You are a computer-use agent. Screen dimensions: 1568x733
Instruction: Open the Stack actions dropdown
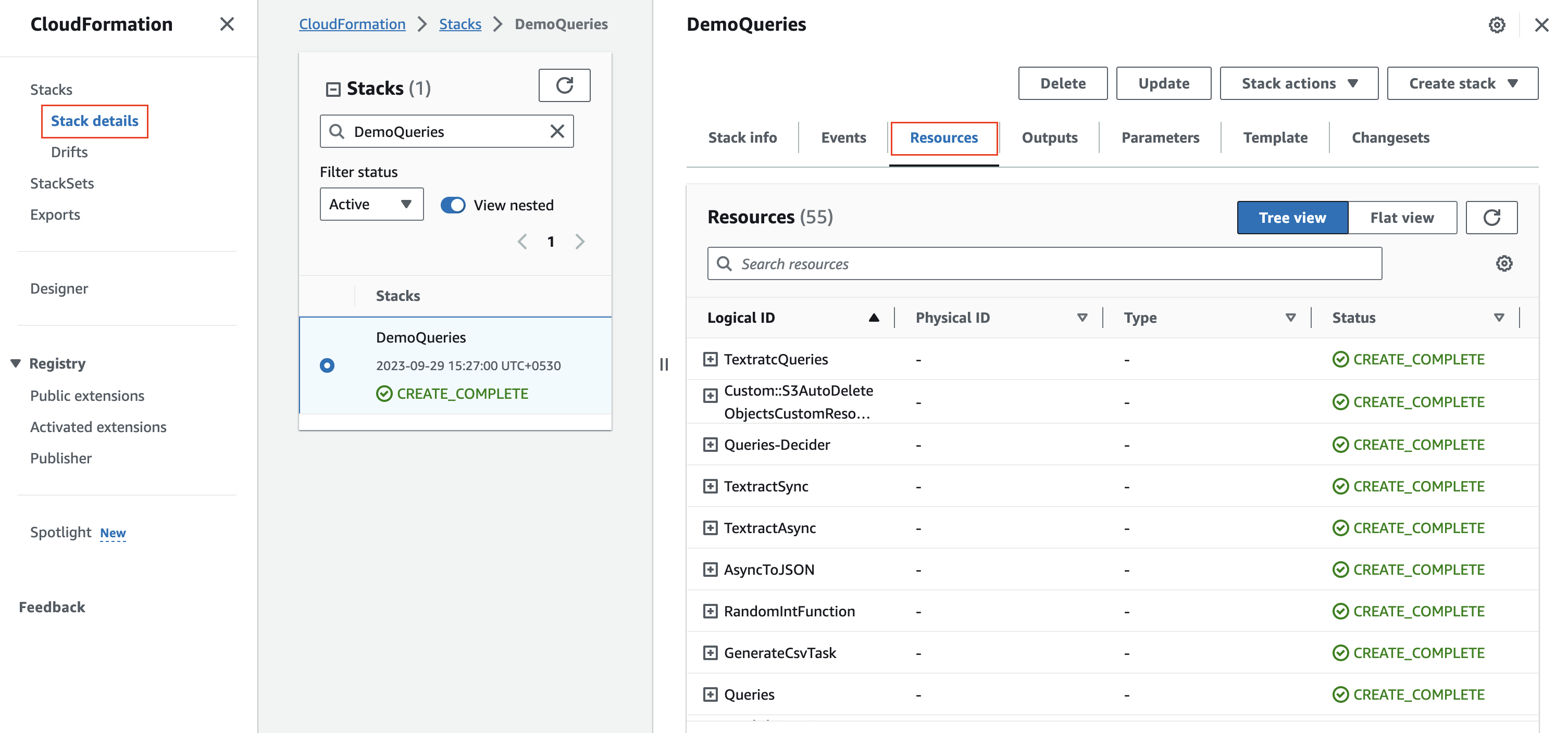[x=1298, y=83]
